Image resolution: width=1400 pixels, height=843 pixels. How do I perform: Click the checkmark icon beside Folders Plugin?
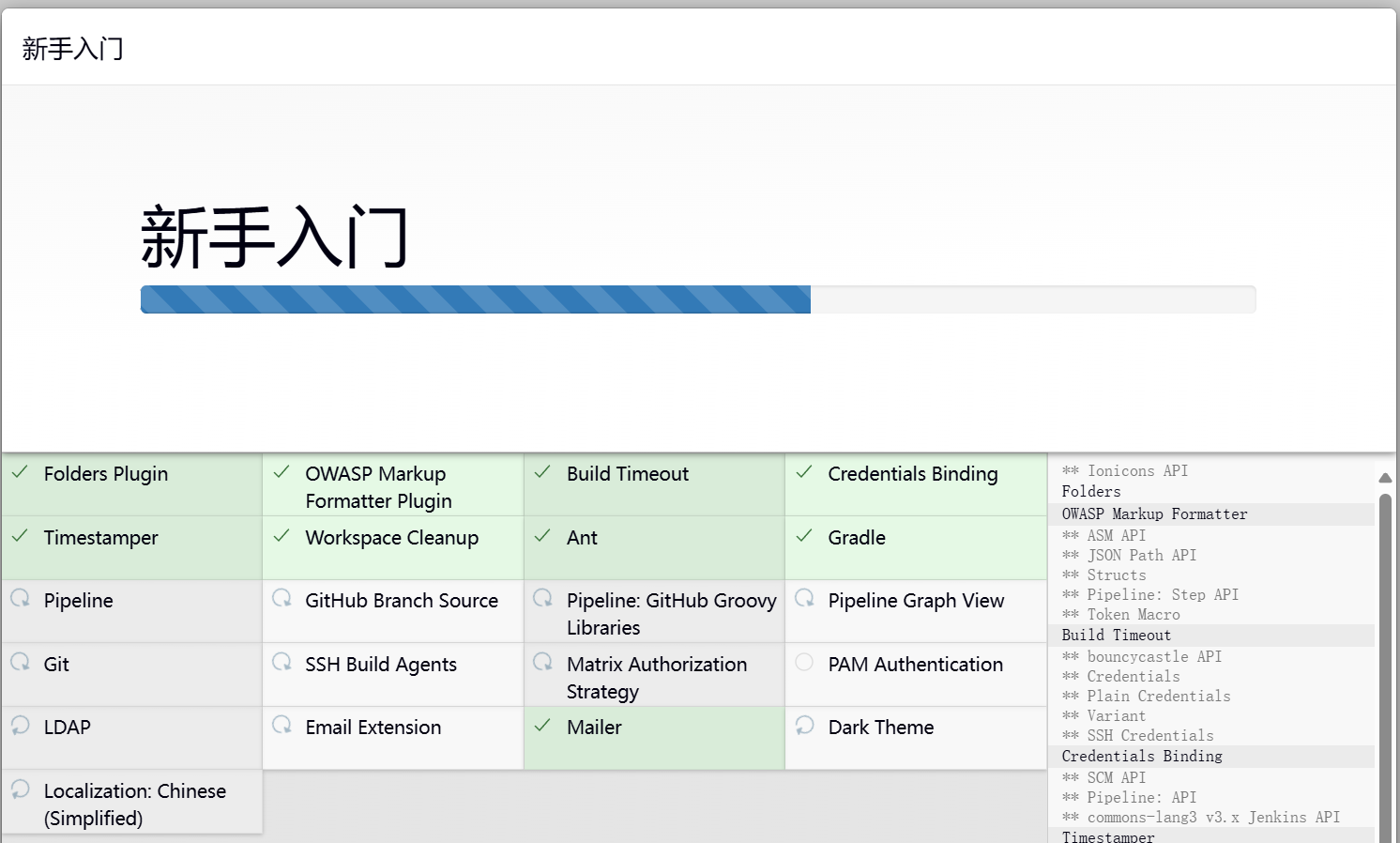click(20, 472)
